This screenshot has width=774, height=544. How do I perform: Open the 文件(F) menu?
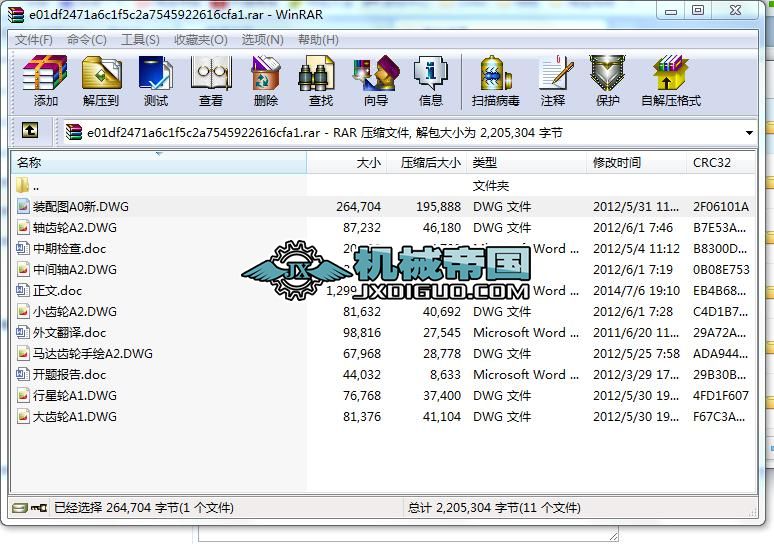(x=34, y=39)
